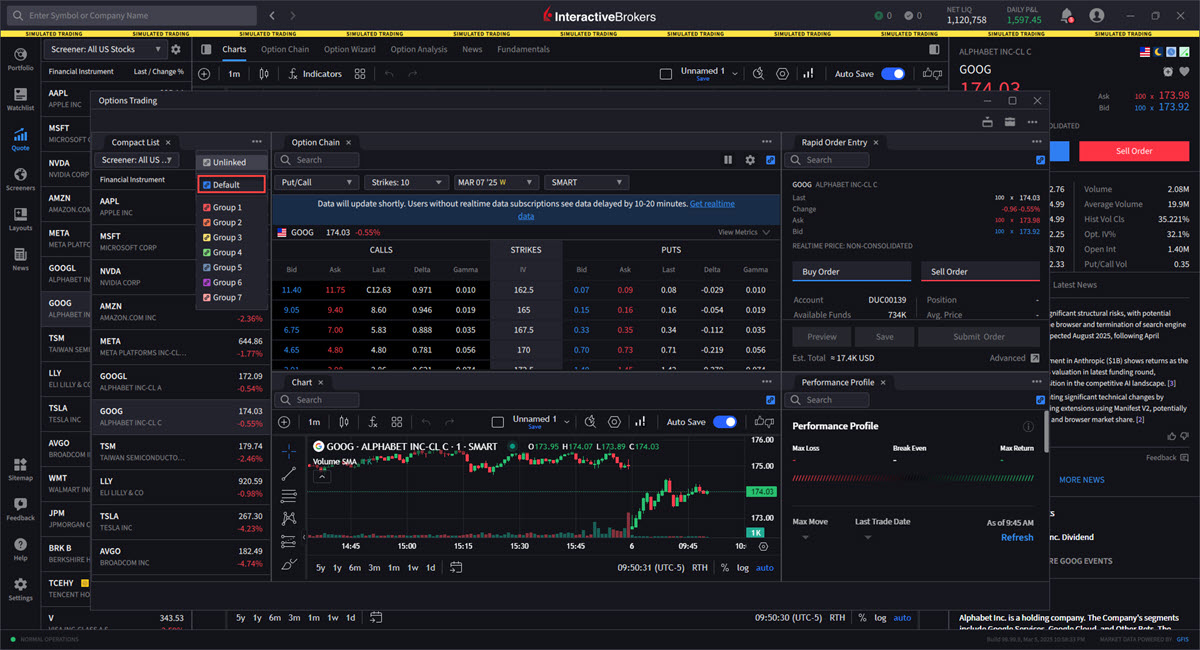Select the Buy Order tab in Rapid Order Entry
Image resolution: width=1200 pixels, height=650 pixels.
pos(851,271)
